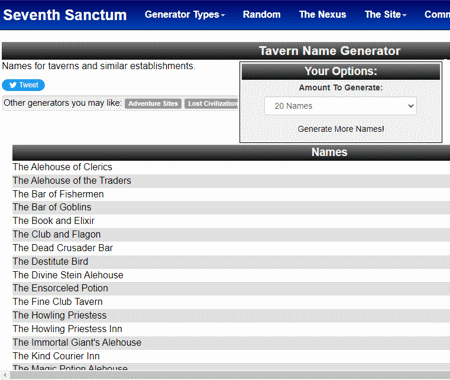The height and width of the screenshot is (380, 450).
Task: Select The Immortal Giant's Alehouse row
Action: coord(231,343)
